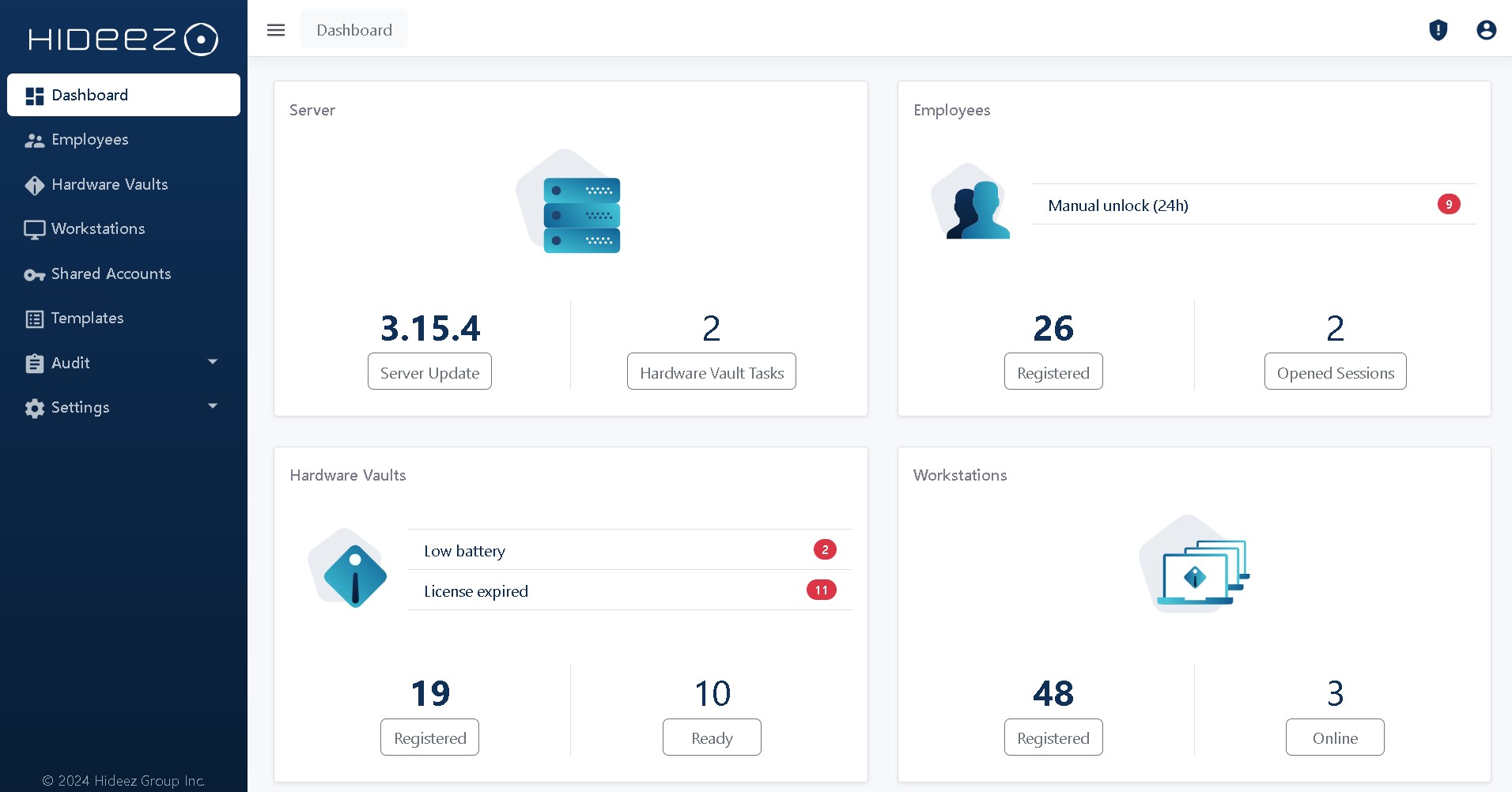Select the Shared Accounts key icon
1512x792 pixels.
[35, 274]
